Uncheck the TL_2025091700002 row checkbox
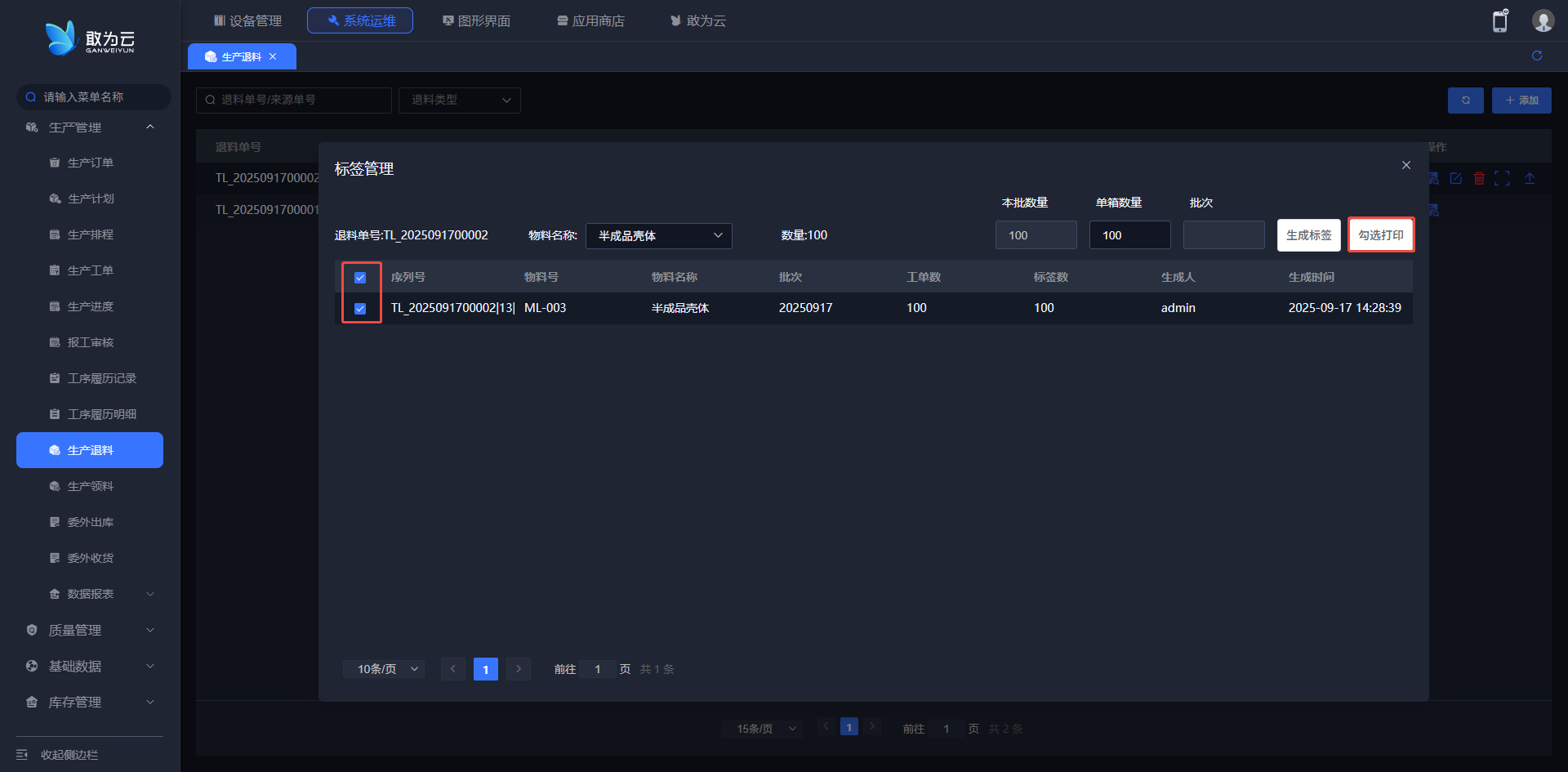 (360, 309)
